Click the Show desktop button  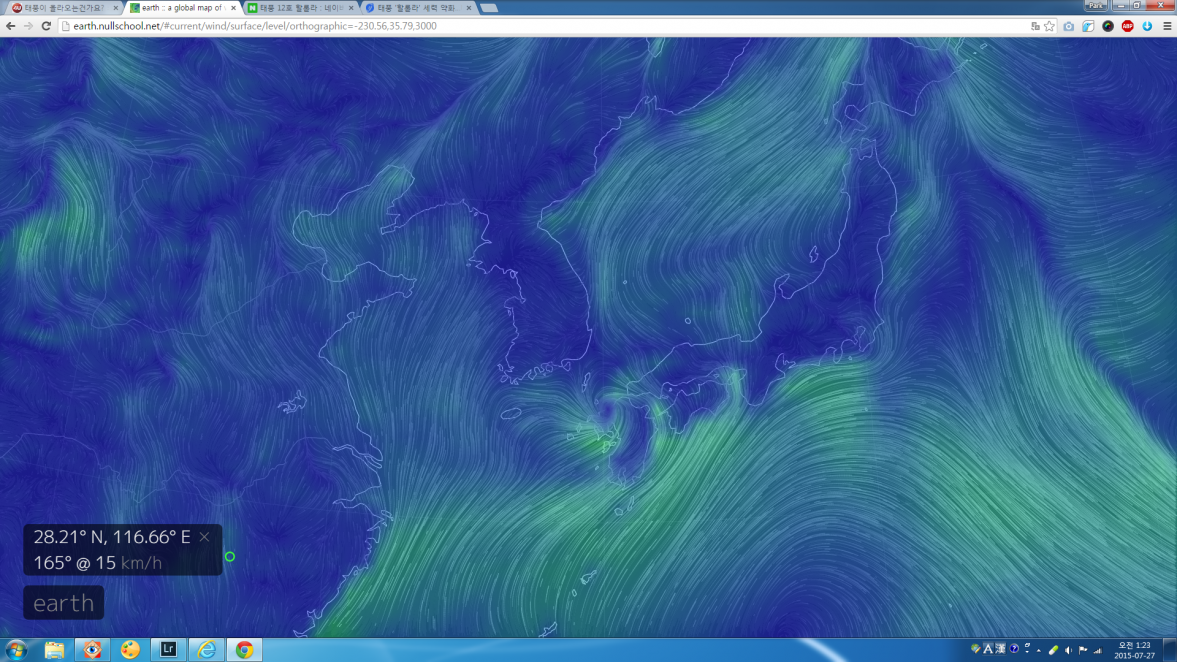[1170, 650]
